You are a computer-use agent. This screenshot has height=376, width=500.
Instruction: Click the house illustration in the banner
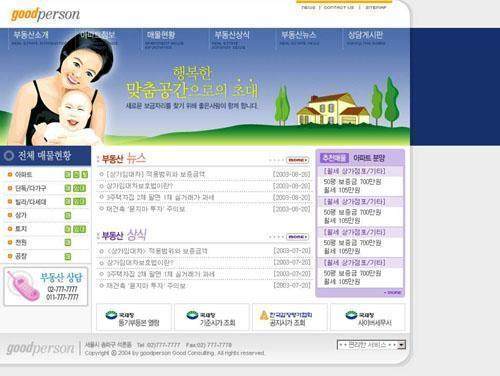pyautogui.click(x=333, y=109)
